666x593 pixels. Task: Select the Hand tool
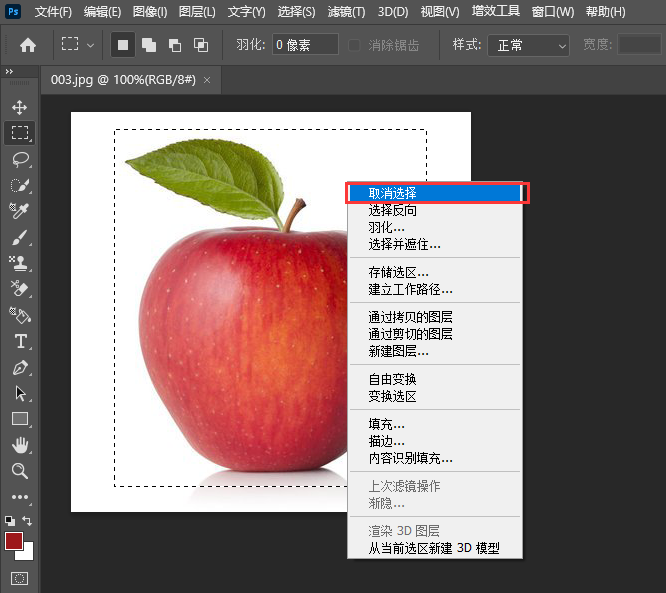pyautogui.click(x=20, y=445)
